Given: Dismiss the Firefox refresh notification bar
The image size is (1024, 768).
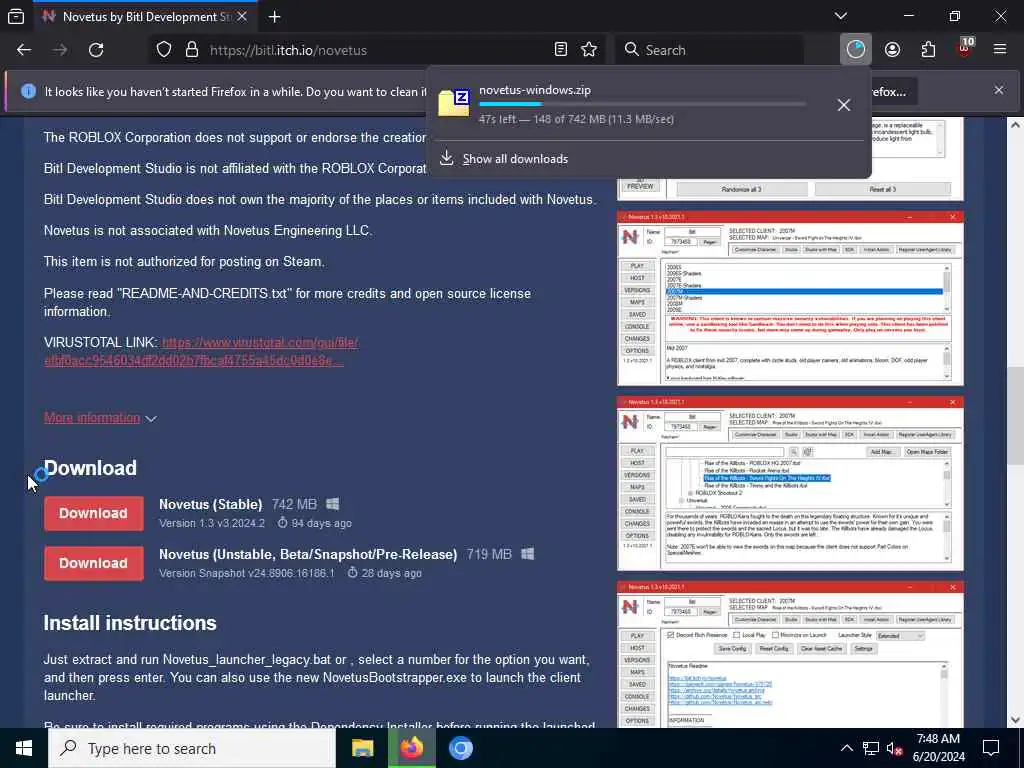Looking at the screenshot, I should (x=999, y=90).
